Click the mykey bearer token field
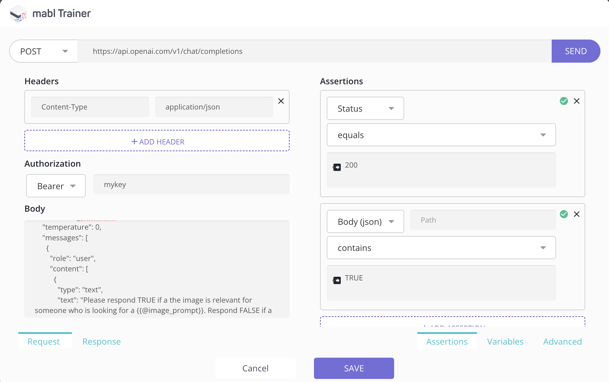Viewport: 609px width, 382px height. pyautogui.click(x=191, y=184)
